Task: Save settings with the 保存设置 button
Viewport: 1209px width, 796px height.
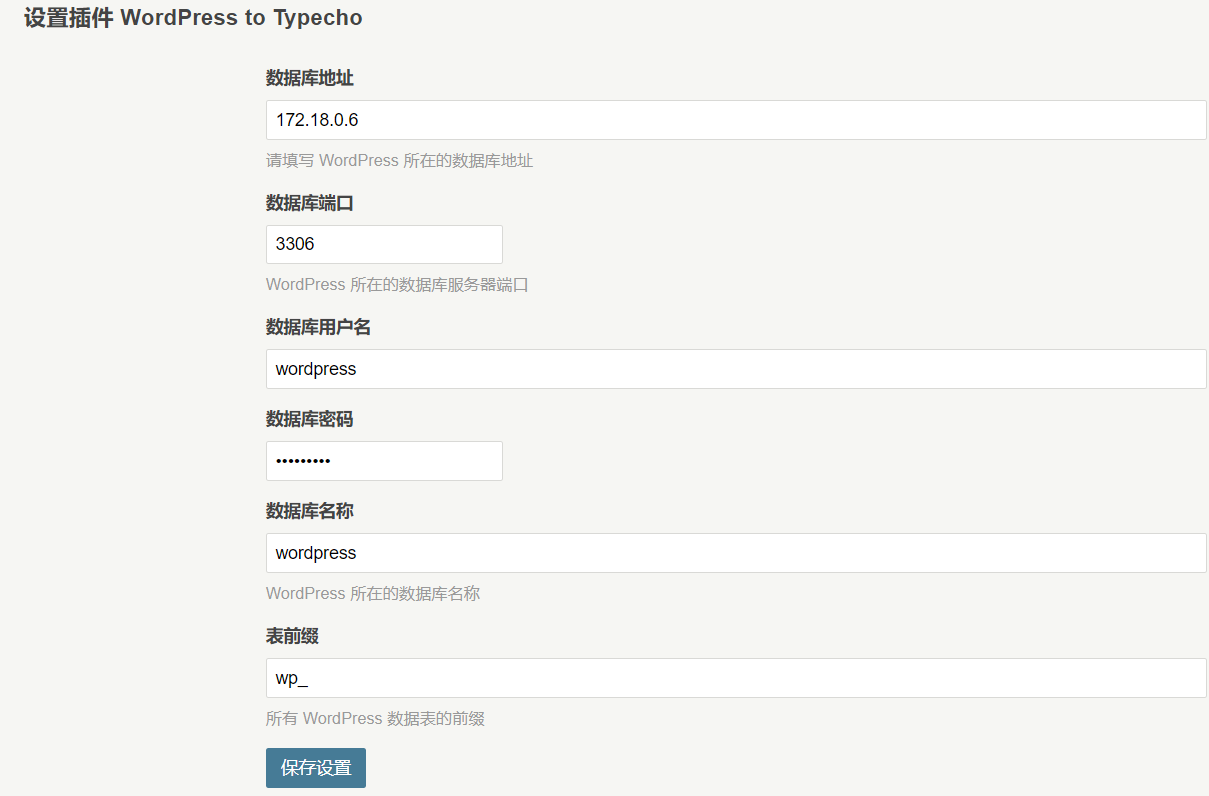Action: (316, 768)
